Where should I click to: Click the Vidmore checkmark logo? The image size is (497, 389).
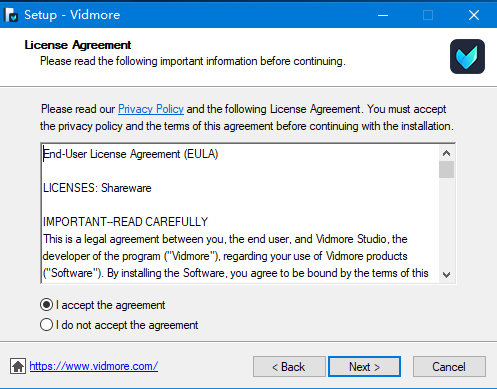pos(467,56)
